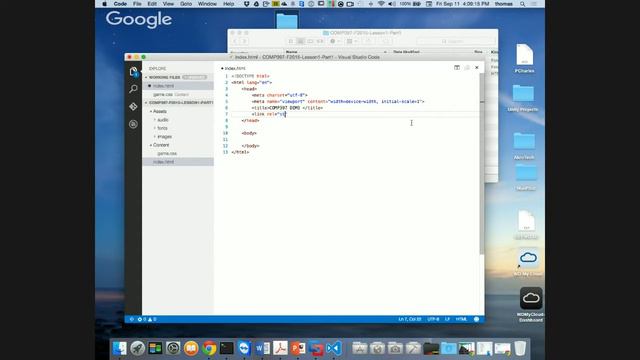The width and height of the screenshot is (640, 360).
Task: Click the UTF-8 encoding in status bar
Action: coord(433,319)
